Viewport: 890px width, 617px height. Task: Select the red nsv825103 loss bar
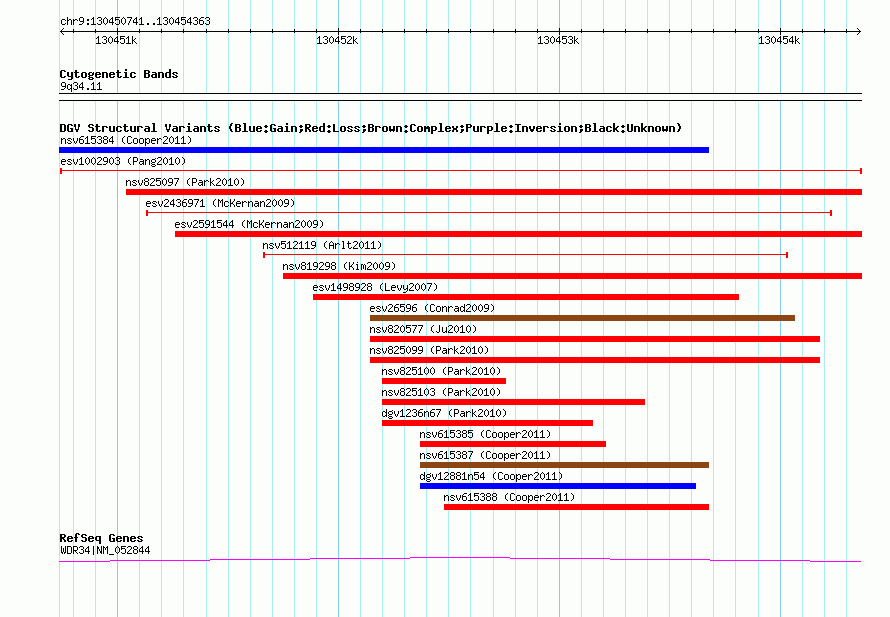click(513, 402)
